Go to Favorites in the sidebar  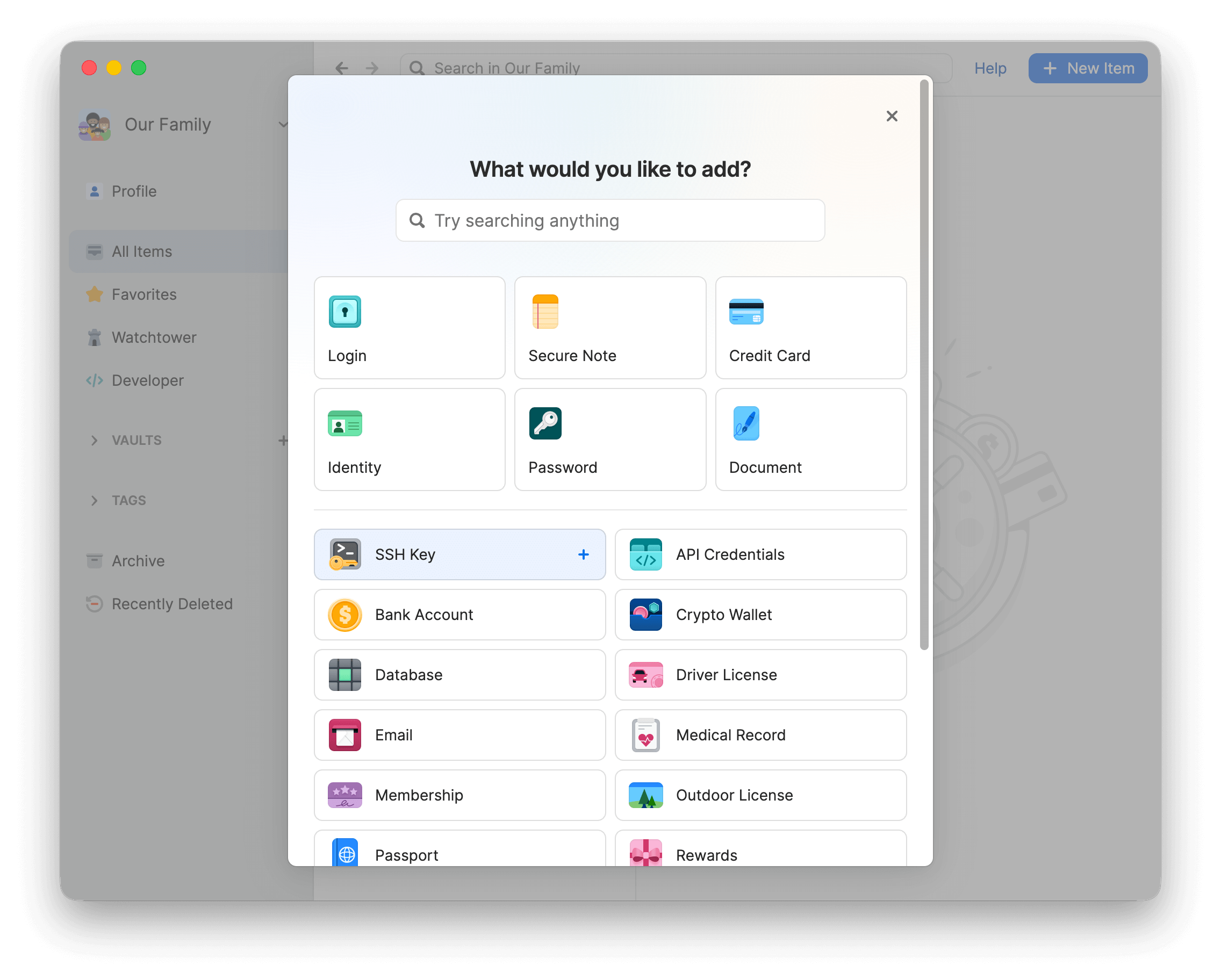[144, 294]
